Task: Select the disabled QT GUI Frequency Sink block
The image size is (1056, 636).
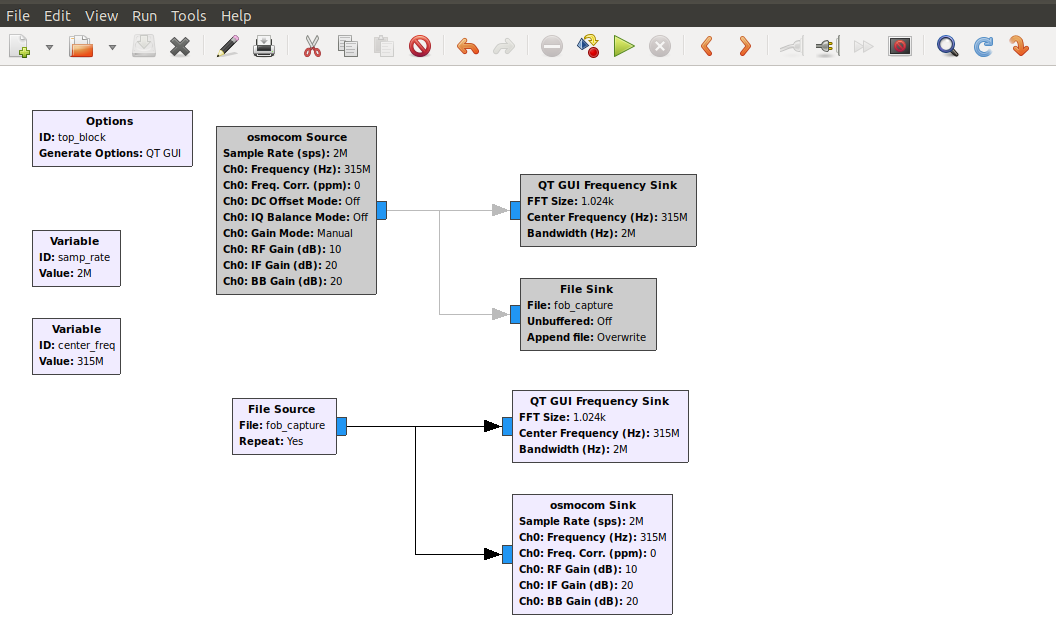Action: pyautogui.click(x=608, y=210)
